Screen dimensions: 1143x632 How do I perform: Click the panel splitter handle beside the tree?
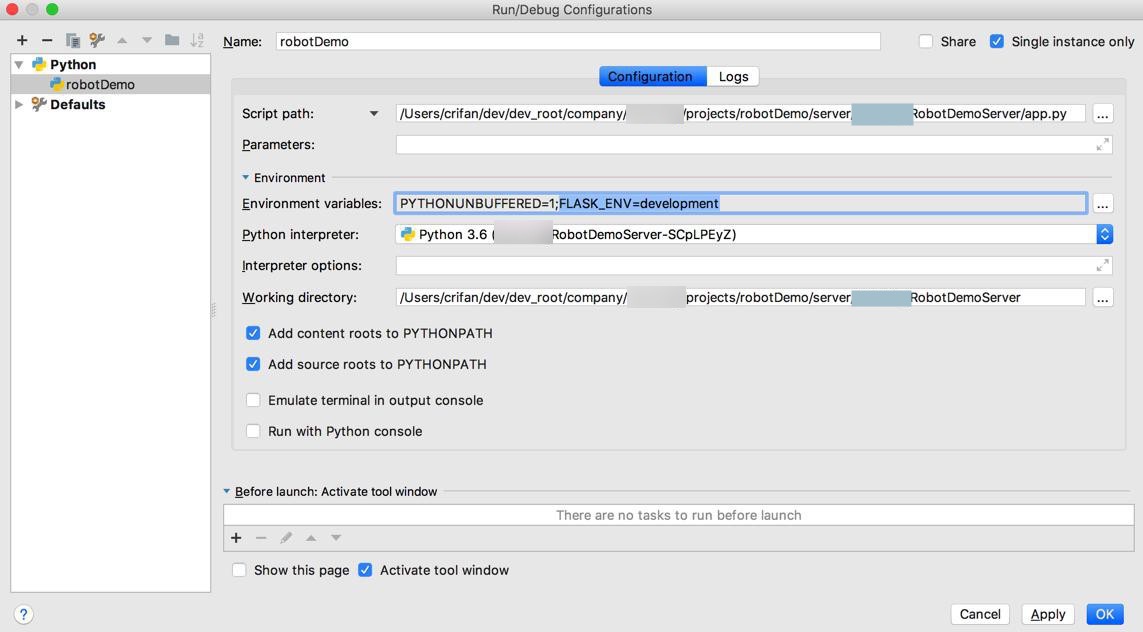(x=214, y=311)
